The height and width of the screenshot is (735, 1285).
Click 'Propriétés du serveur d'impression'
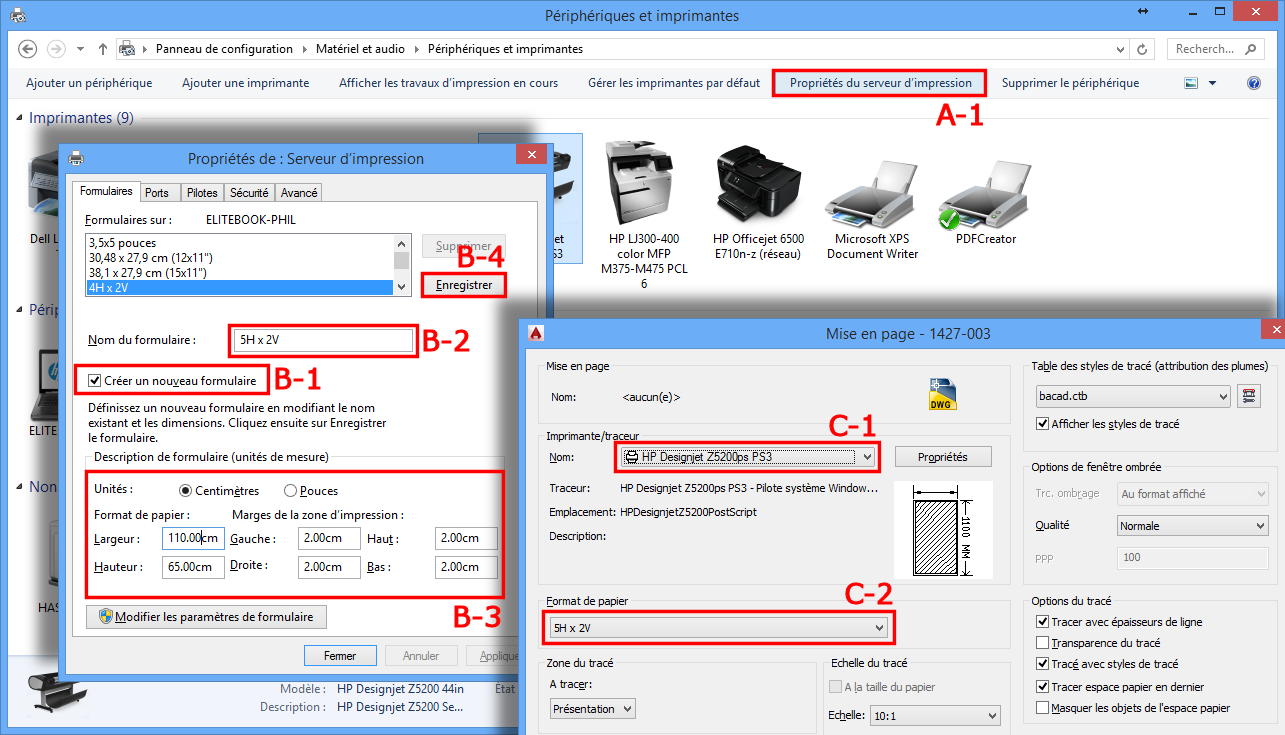click(x=881, y=83)
